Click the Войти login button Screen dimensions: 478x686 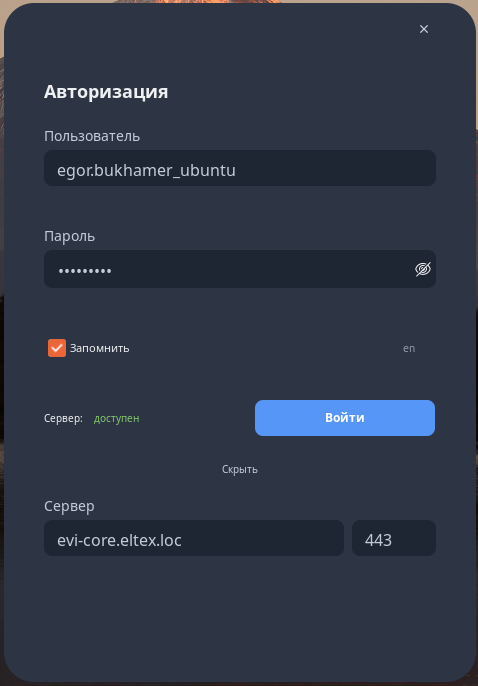tap(345, 418)
